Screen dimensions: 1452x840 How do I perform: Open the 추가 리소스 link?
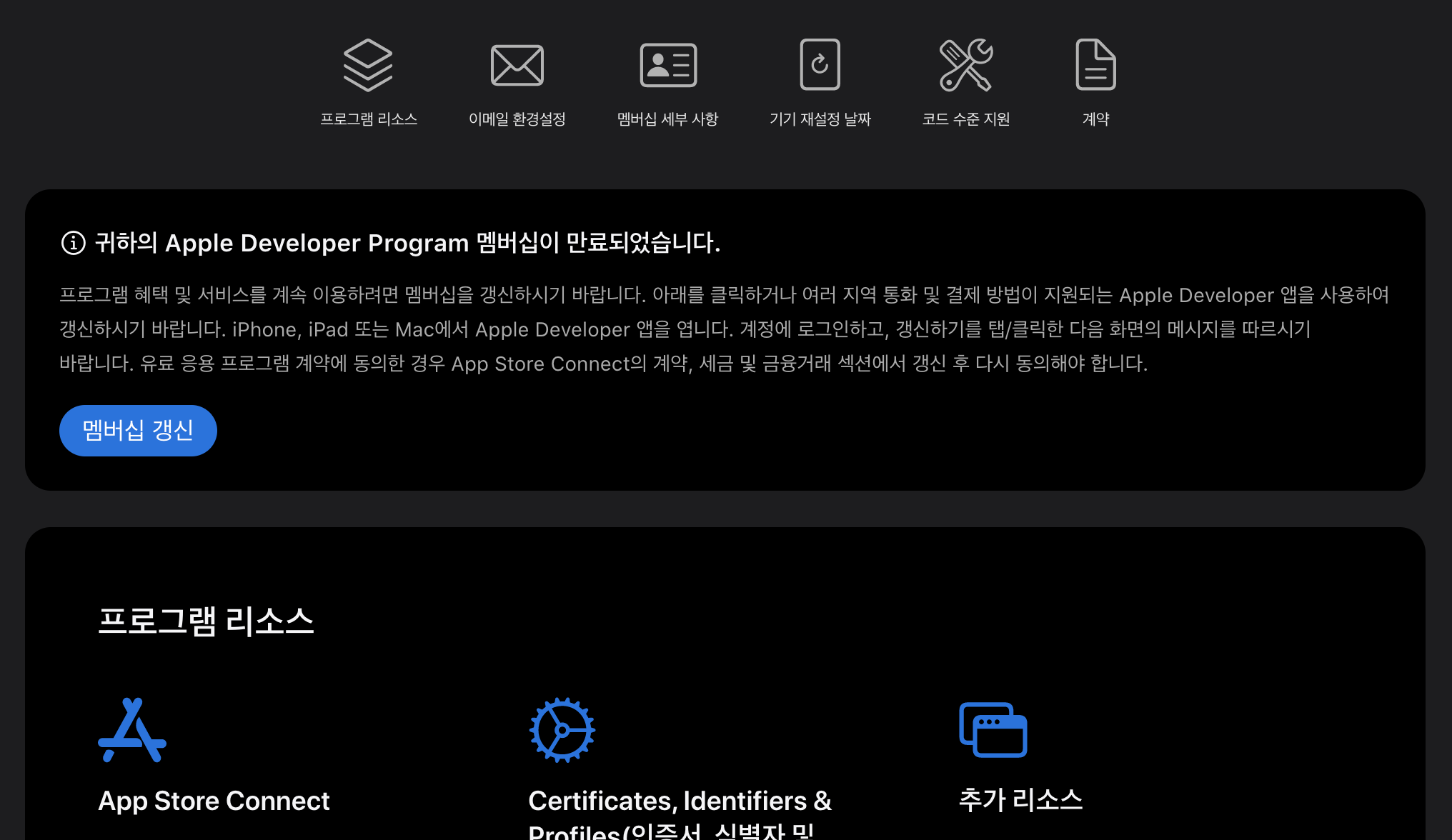tap(1020, 799)
